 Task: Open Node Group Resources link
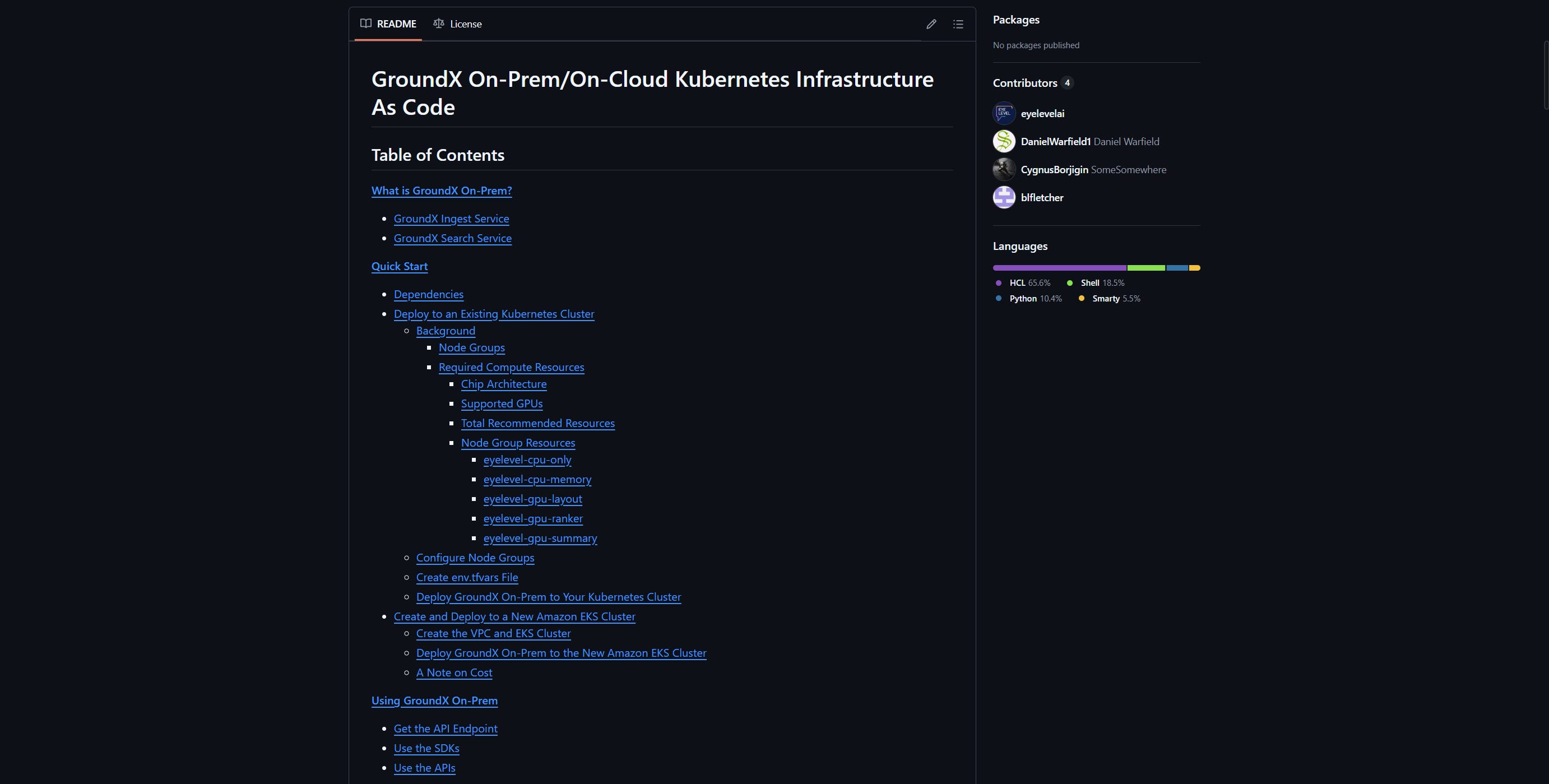[x=518, y=443]
